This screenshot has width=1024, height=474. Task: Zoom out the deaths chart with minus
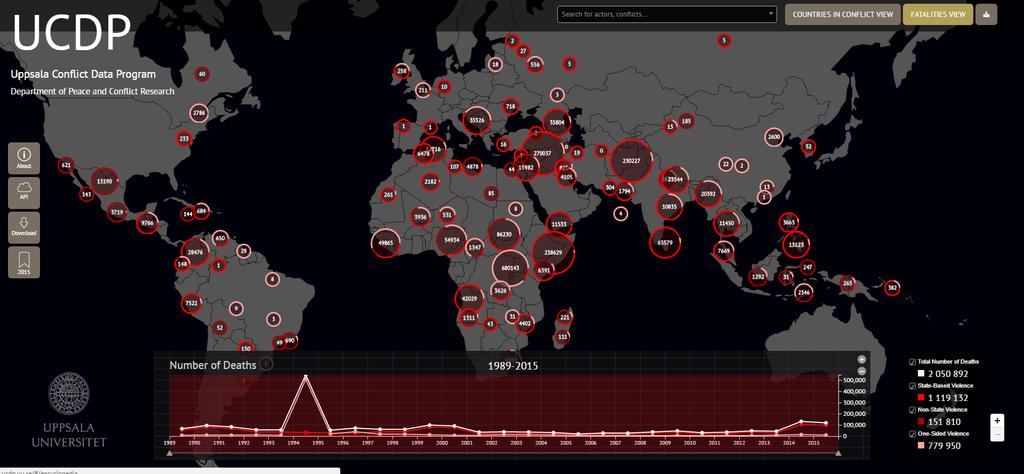pyautogui.click(x=861, y=371)
